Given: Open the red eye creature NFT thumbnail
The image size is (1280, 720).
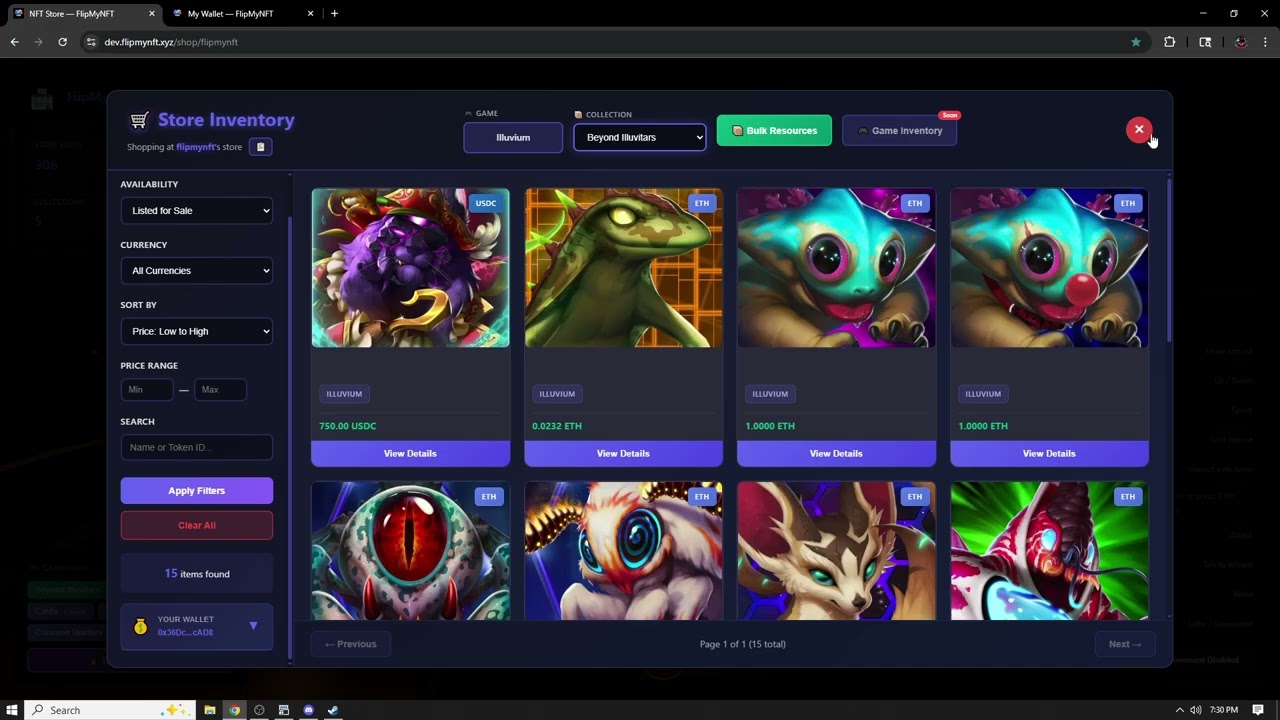Looking at the screenshot, I should pos(410,551).
